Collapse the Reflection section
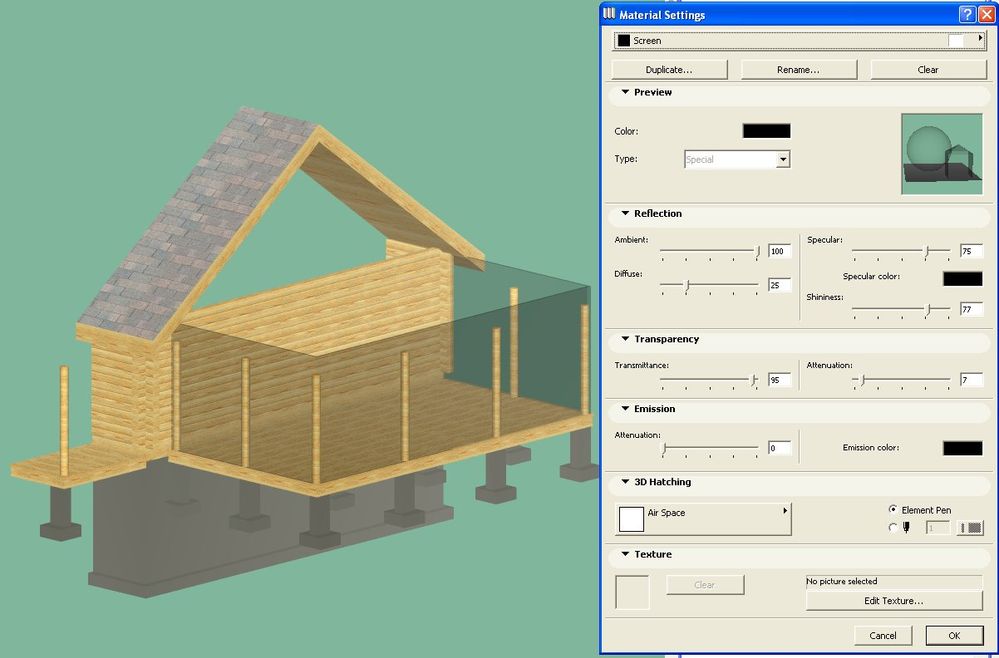 (x=625, y=213)
